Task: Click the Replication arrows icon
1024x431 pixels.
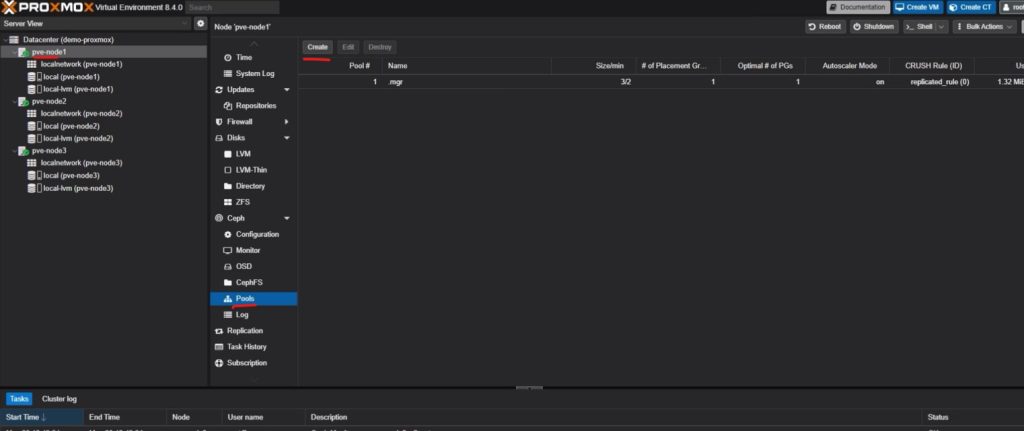Action: coord(219,331)
